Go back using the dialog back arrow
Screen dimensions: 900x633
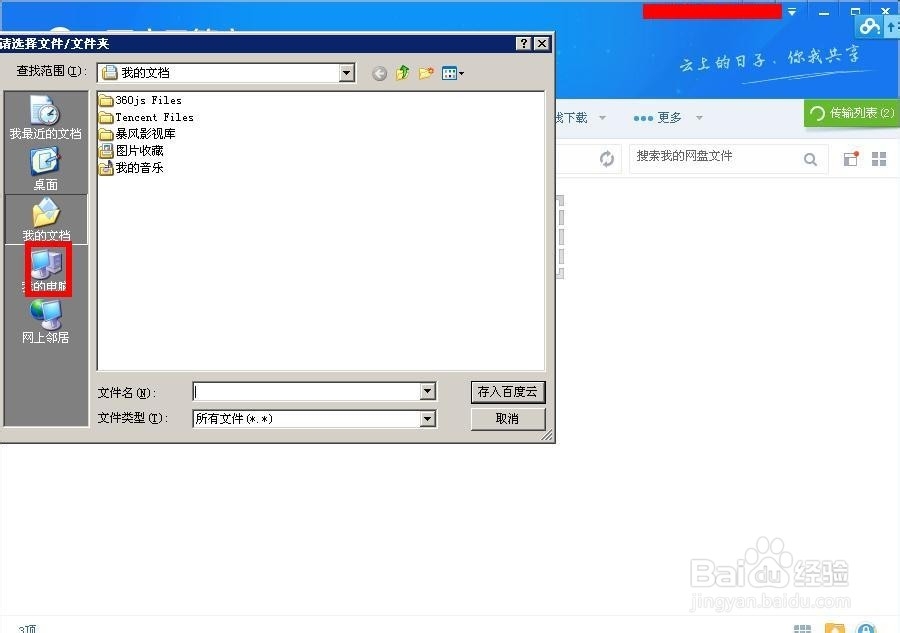(x=379, y=73)
